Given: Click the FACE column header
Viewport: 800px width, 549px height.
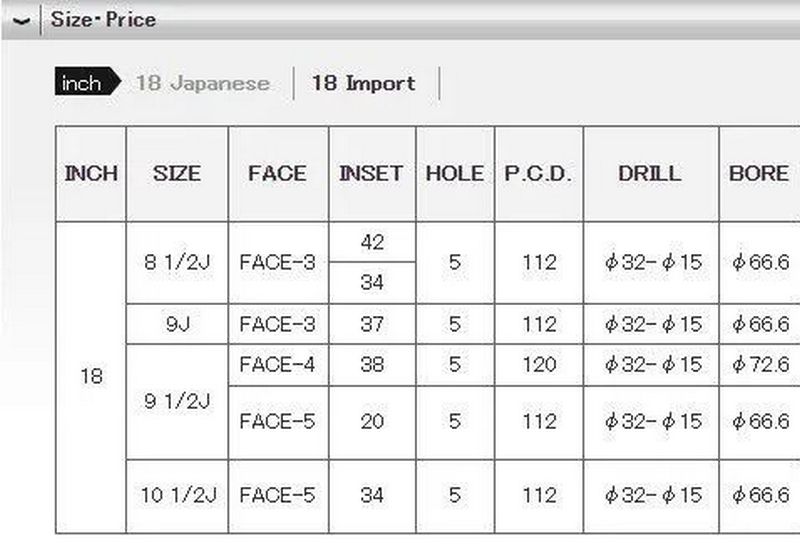Looking at the screenshot, I should (x=277, y=173).
